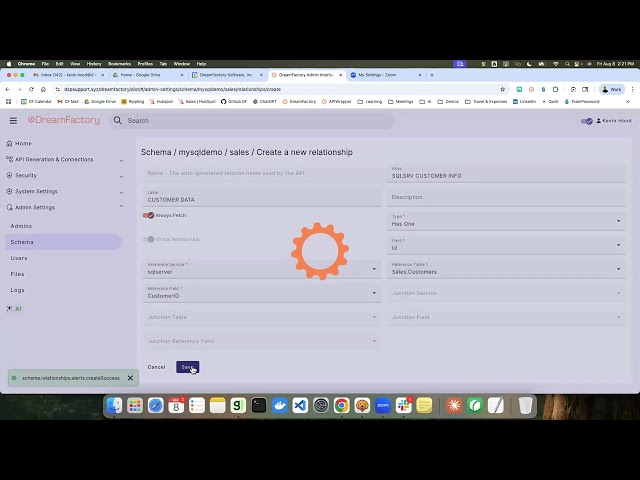This screenshot has width=640, height=480.
Task: Open Stickies from the dock
Action: (424, 405)
